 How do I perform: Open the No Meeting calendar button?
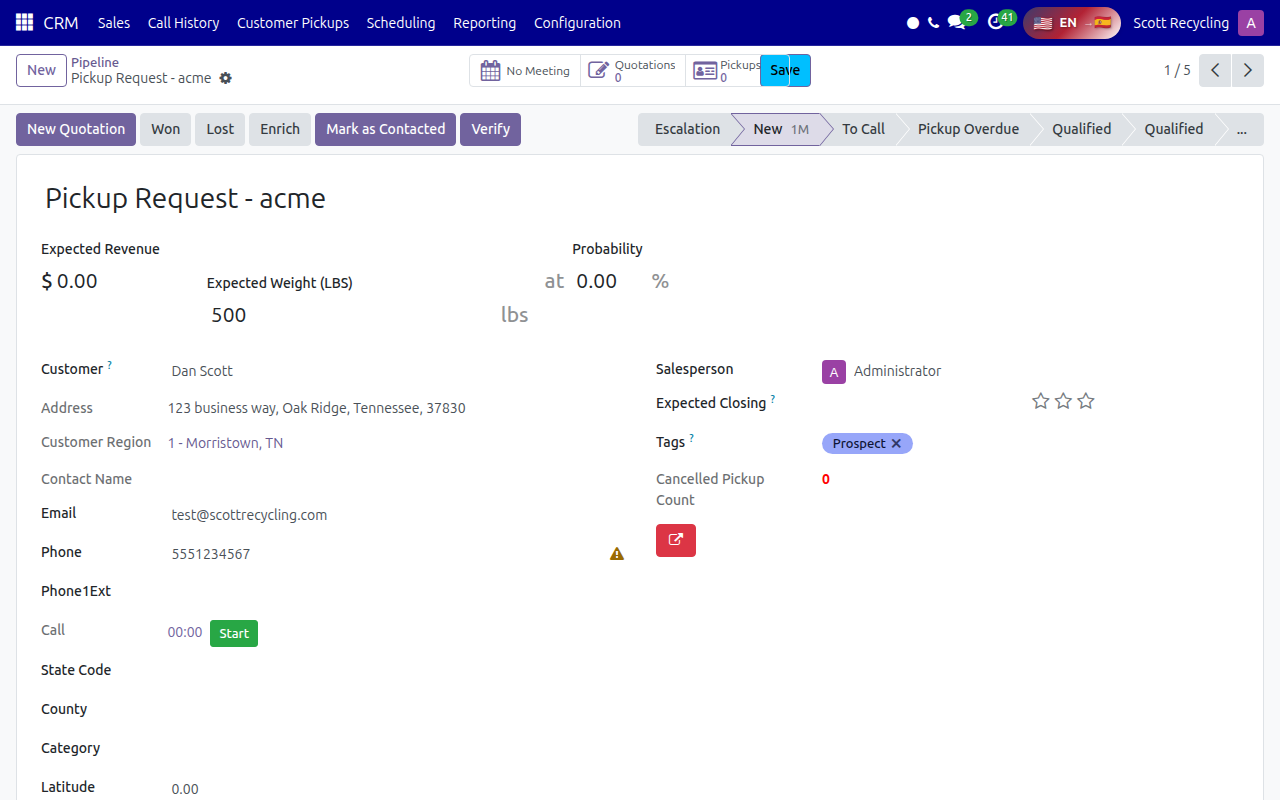pos(525,71)
